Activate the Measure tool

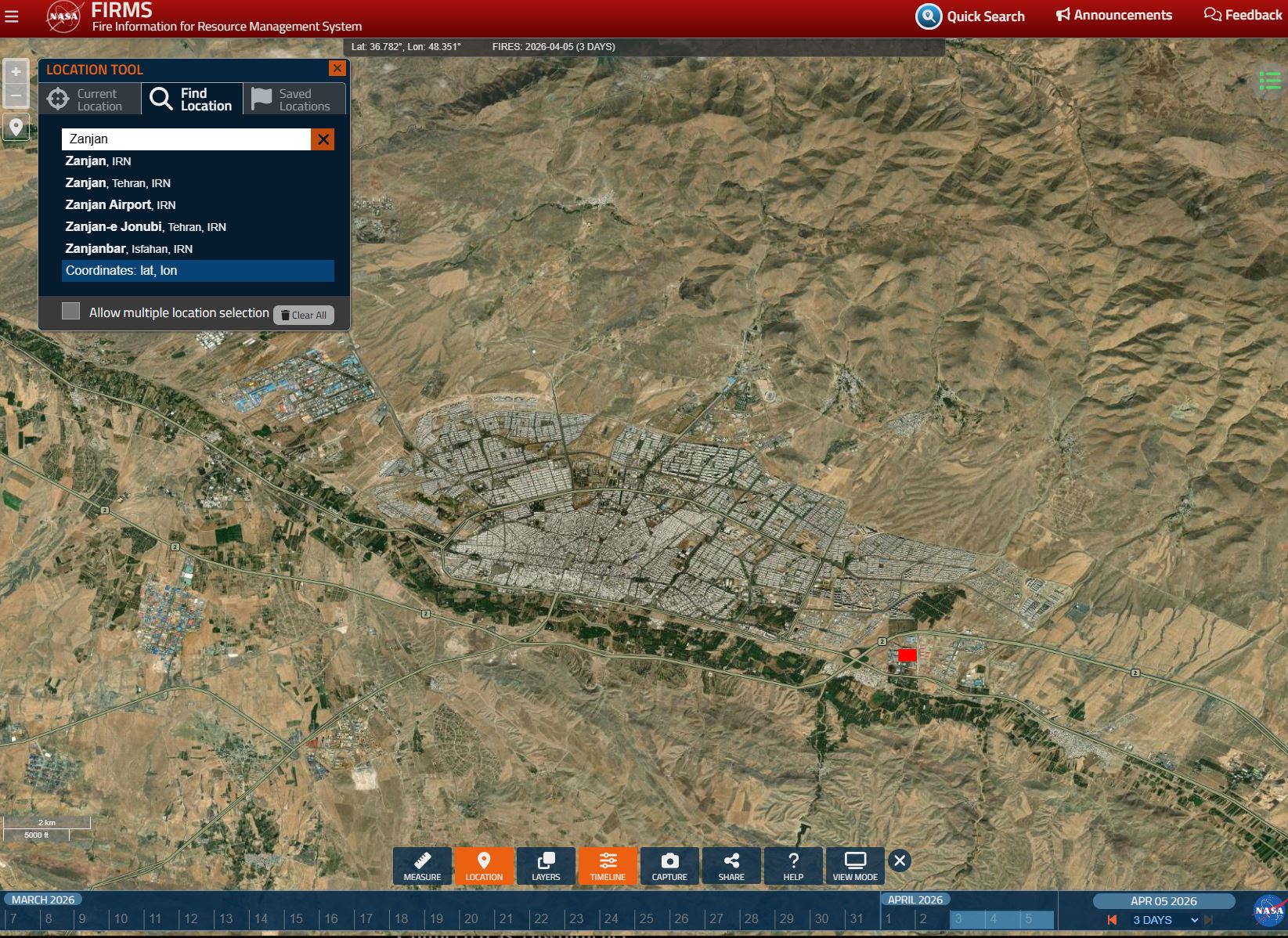click(422, 866)
